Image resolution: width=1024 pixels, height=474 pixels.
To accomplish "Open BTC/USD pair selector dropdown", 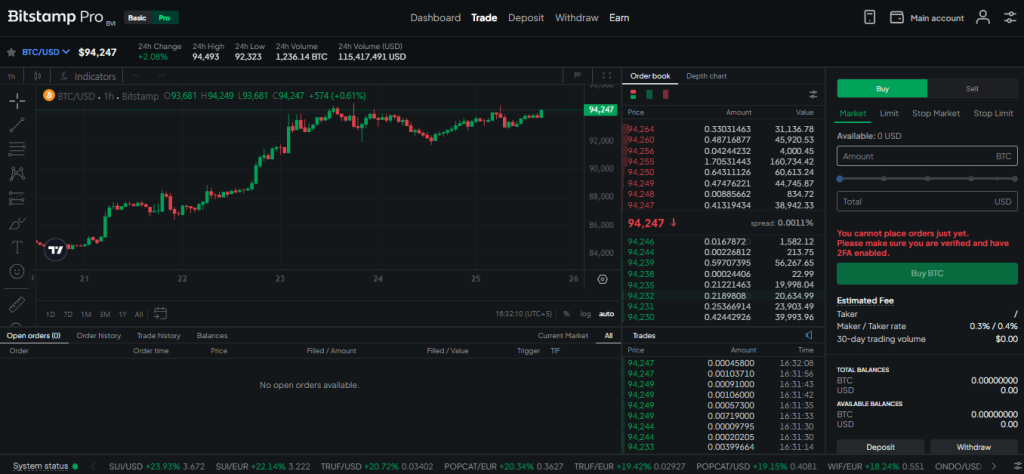I will coord(46,52).
